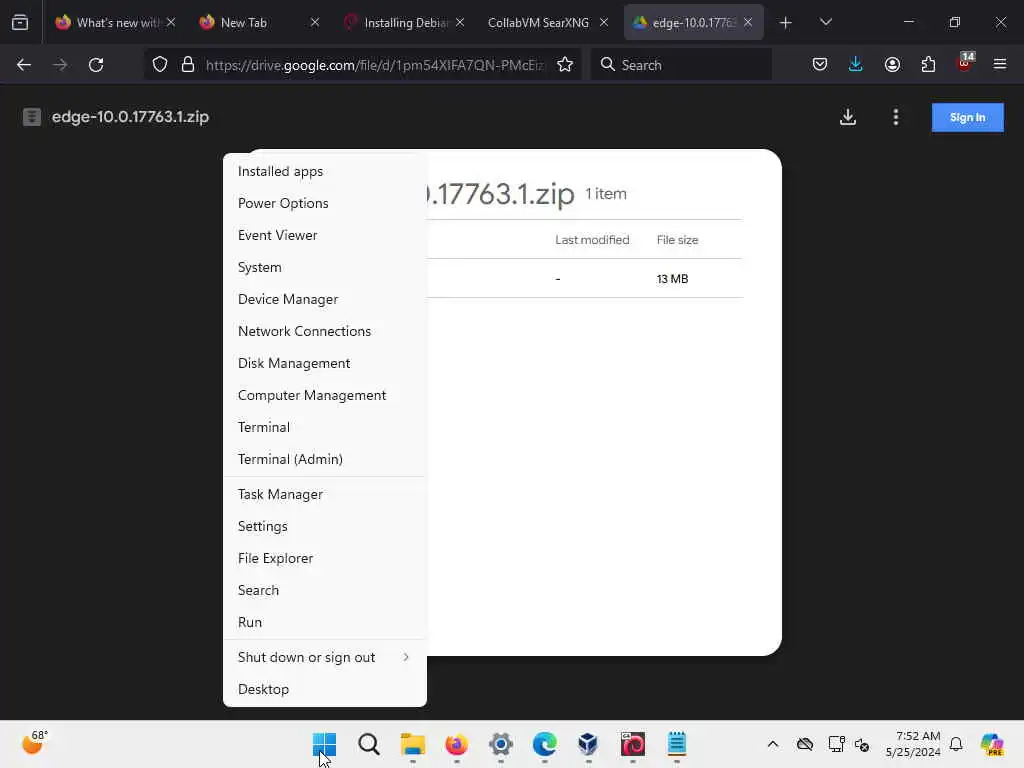This screenshot has height=768, width=1024.
Task: List all tabs dropdown arrow
Action: 826,23
